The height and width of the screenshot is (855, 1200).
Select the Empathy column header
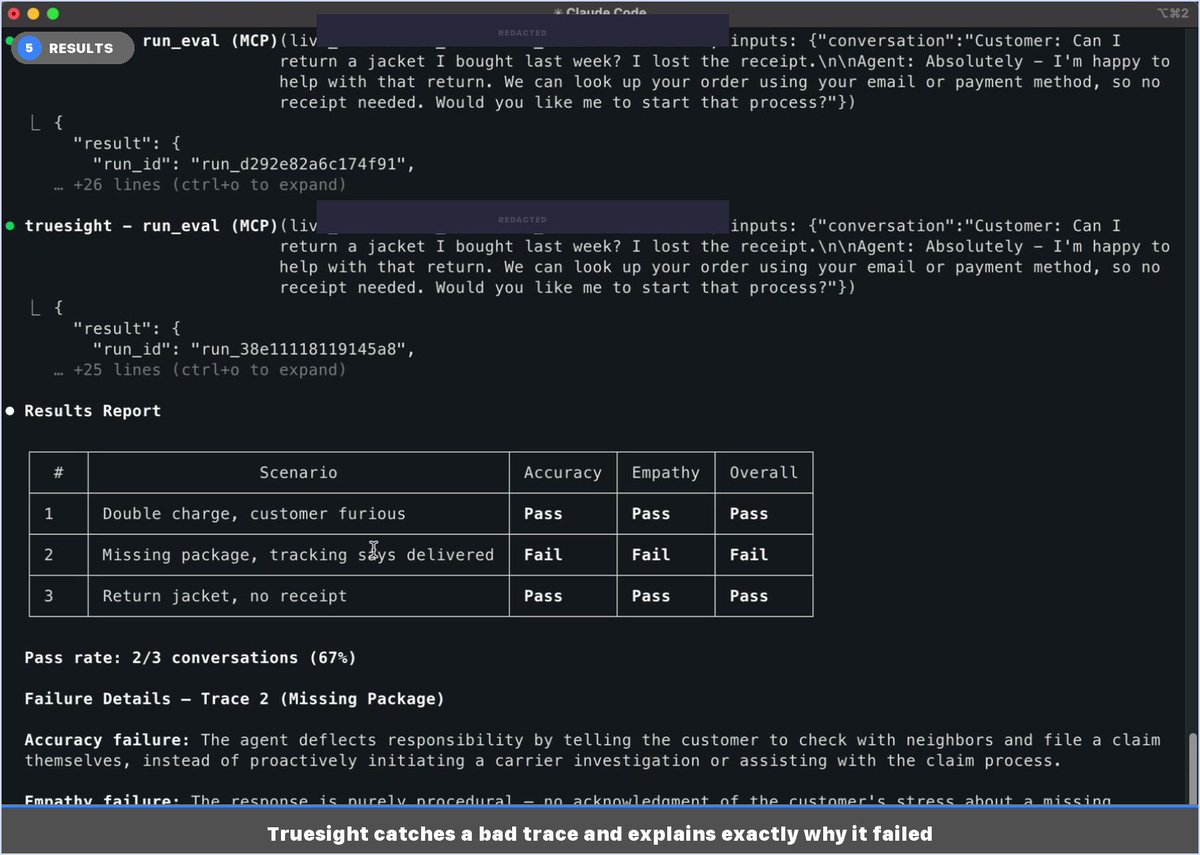665,473
